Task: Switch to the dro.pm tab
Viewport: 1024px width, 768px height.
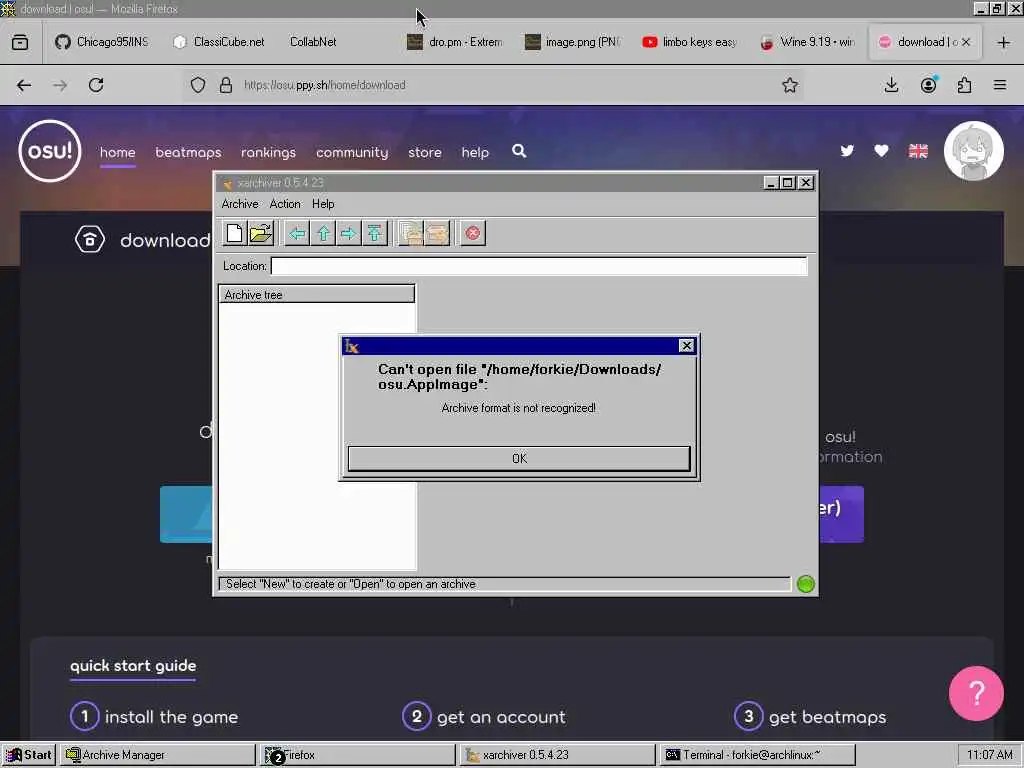Action: 456,42
